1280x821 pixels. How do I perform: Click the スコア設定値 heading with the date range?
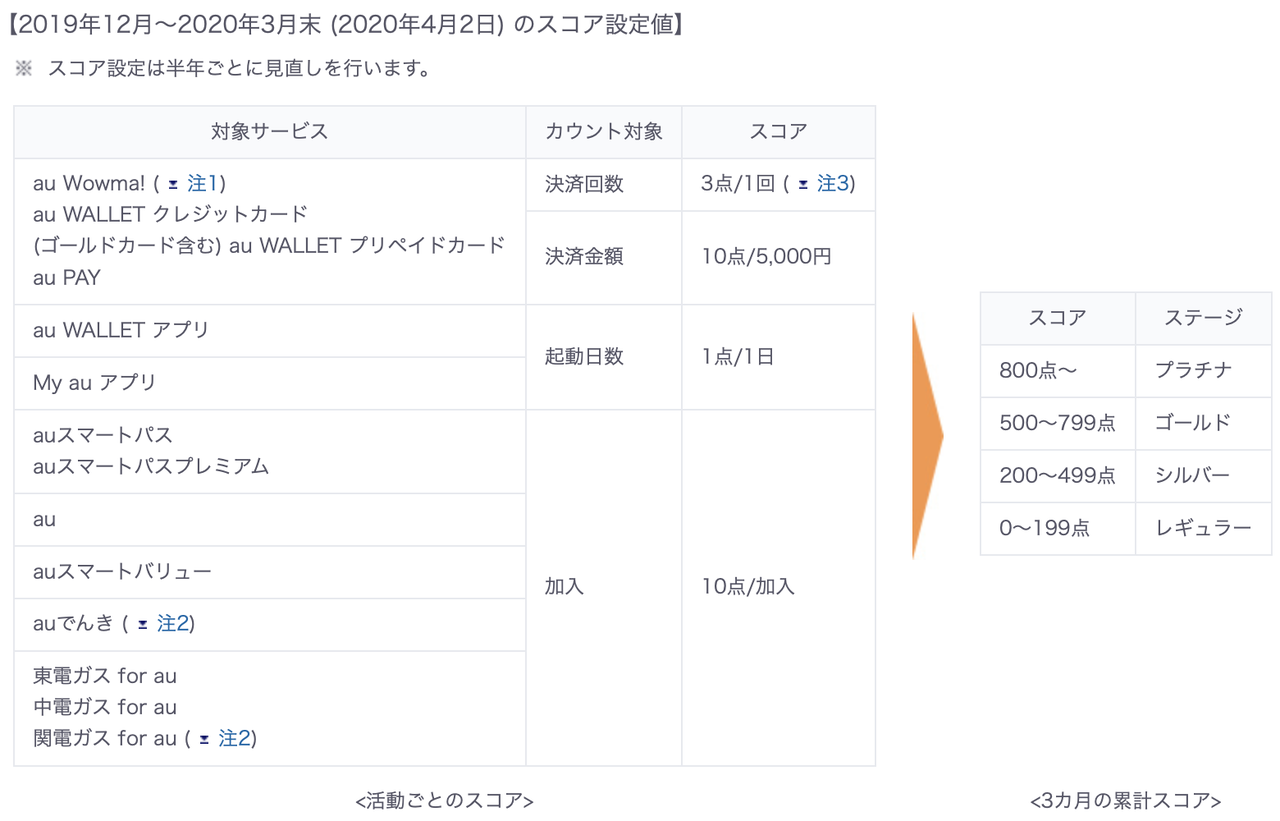coord(345,25)
